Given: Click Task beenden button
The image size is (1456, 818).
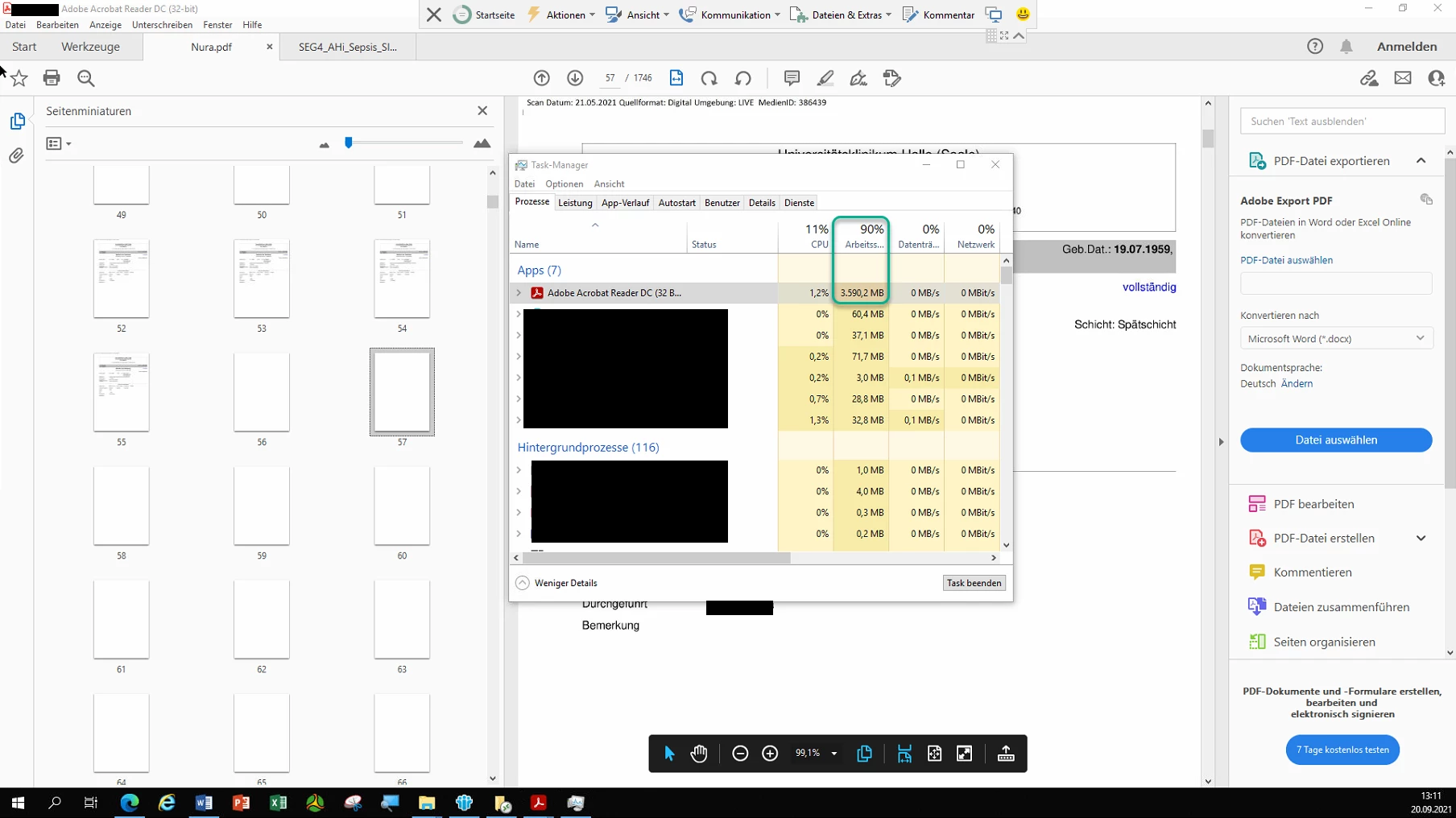Looking at the screenshot, I should click(x=974, y=583).
